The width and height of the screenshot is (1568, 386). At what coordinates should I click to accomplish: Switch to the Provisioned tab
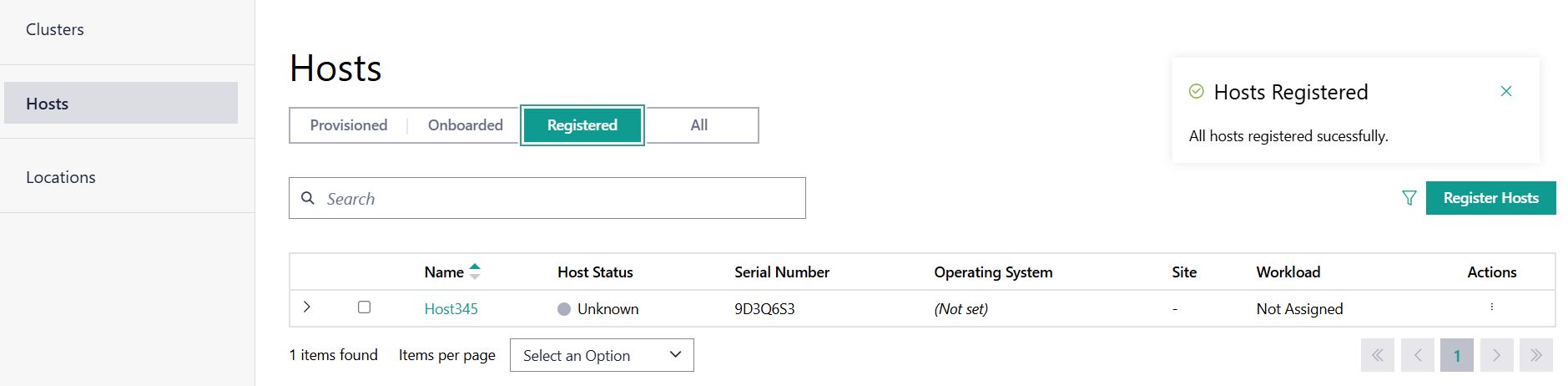coord(349,125)
